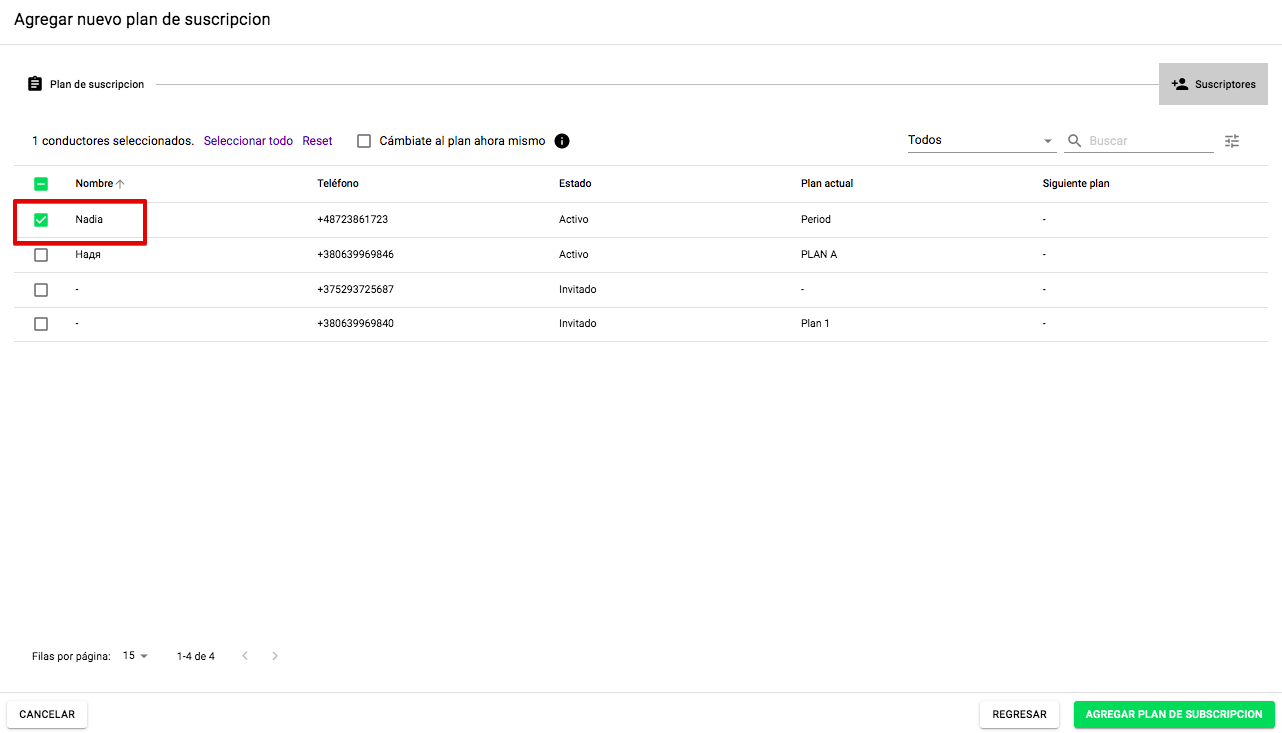This screenshot has width=1282, height=733.
Task: Toggle the header select-all checkbox
Action: click(41, 184)
